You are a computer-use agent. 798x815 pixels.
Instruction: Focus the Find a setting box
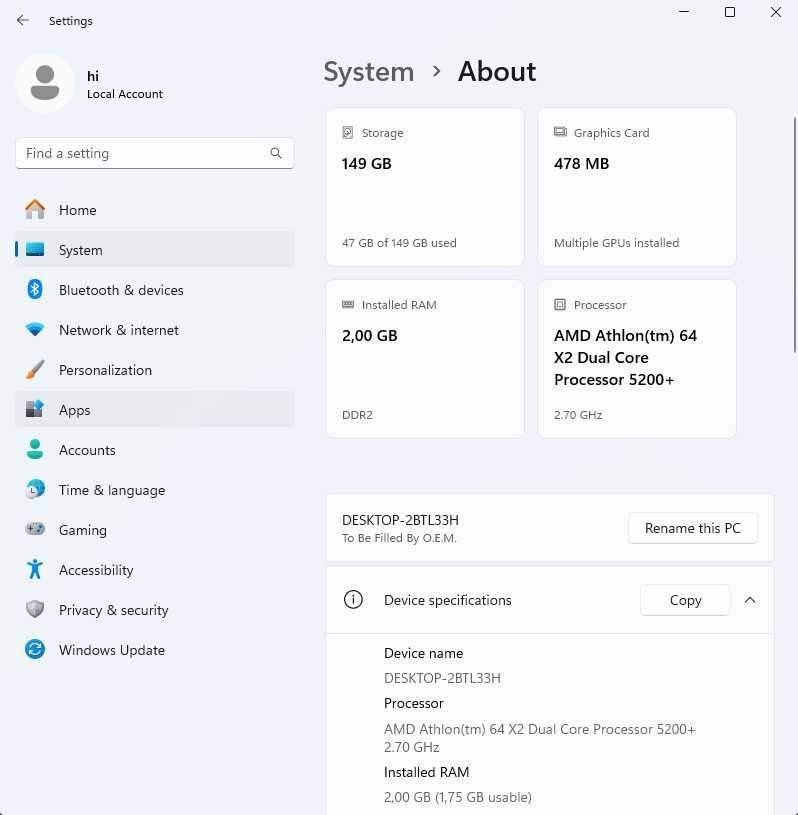(155, 153)
